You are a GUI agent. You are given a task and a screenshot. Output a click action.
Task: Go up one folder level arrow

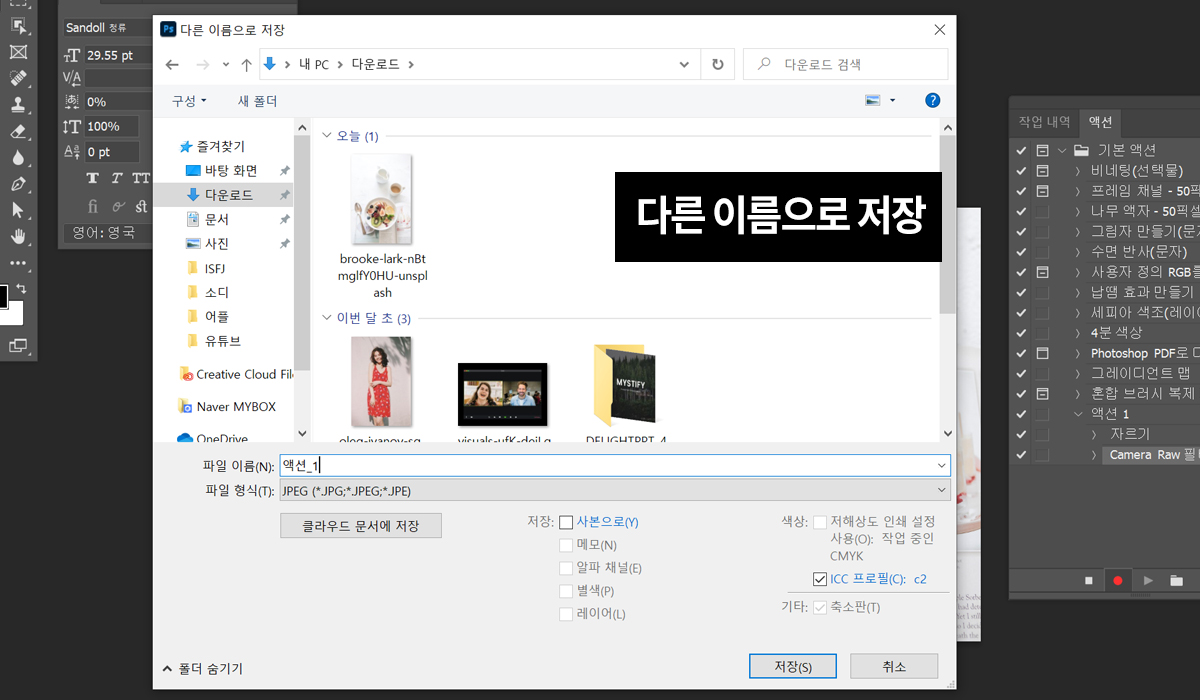247,64
